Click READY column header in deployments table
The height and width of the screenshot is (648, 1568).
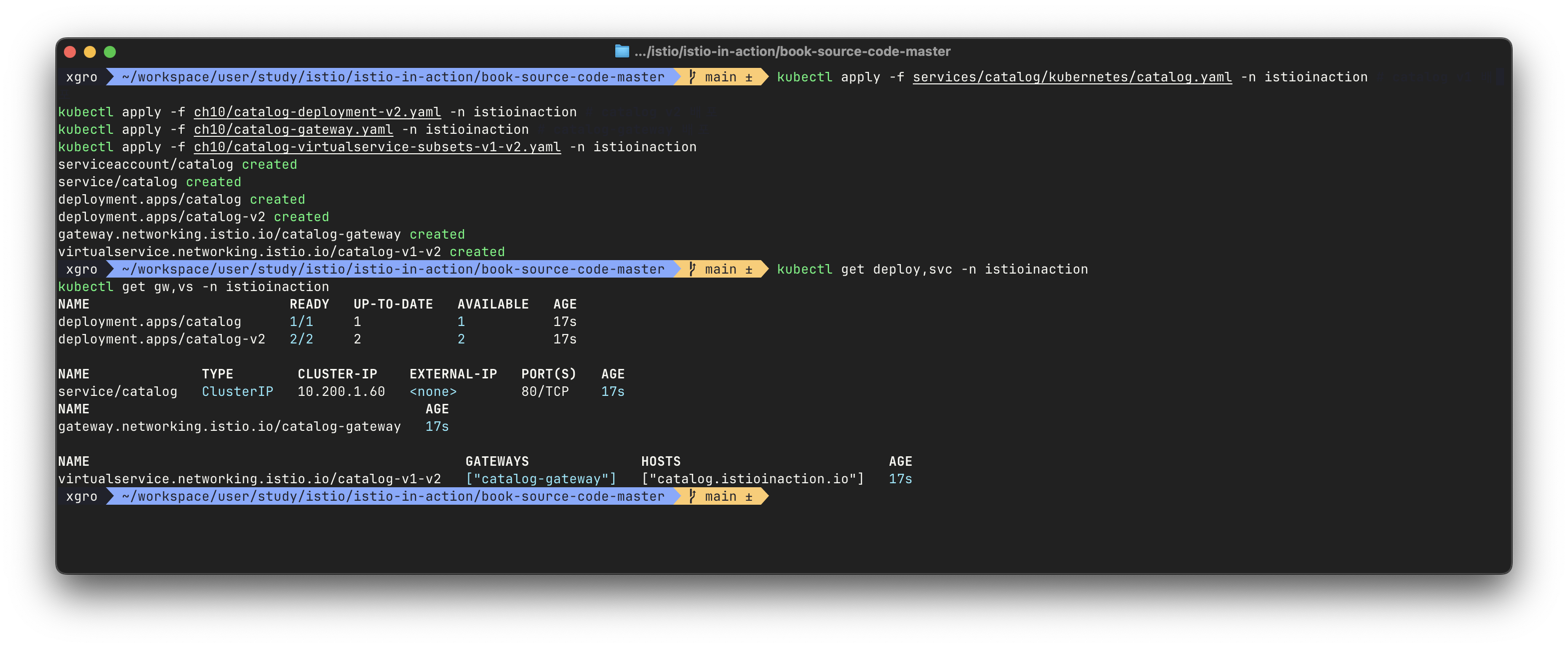point(309,304)
